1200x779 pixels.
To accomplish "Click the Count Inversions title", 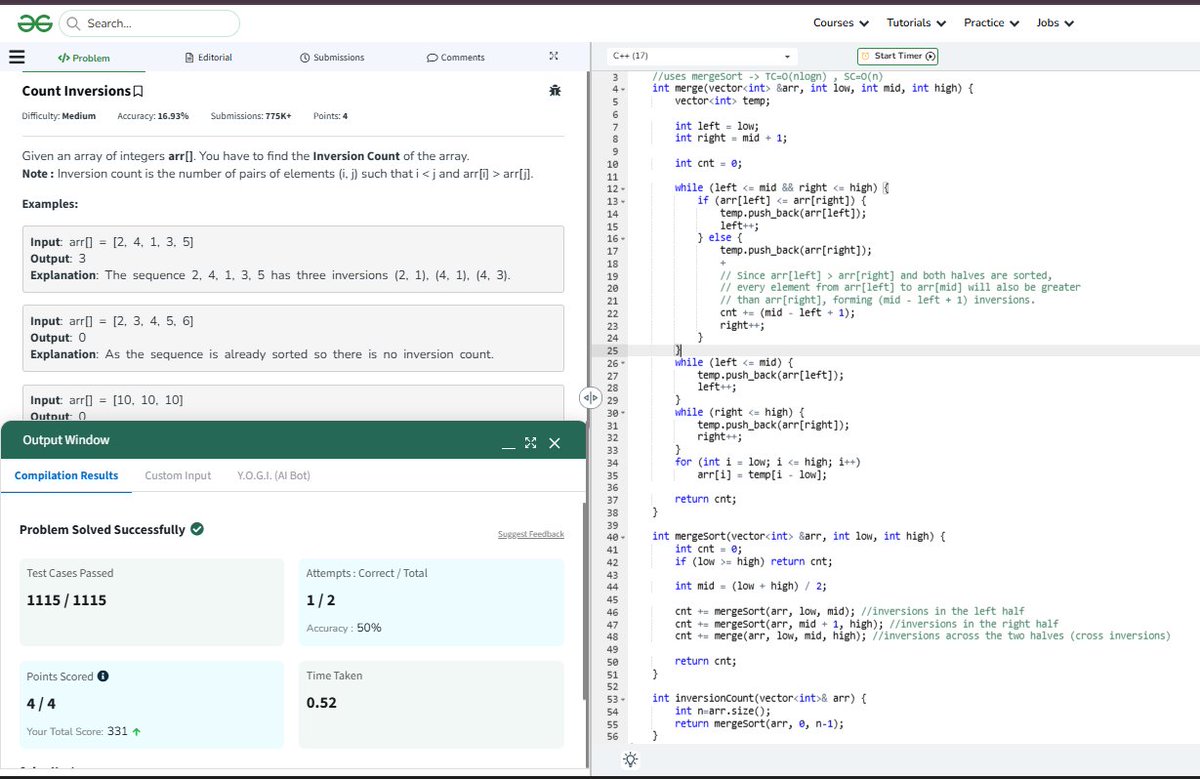I will (76, 91).
